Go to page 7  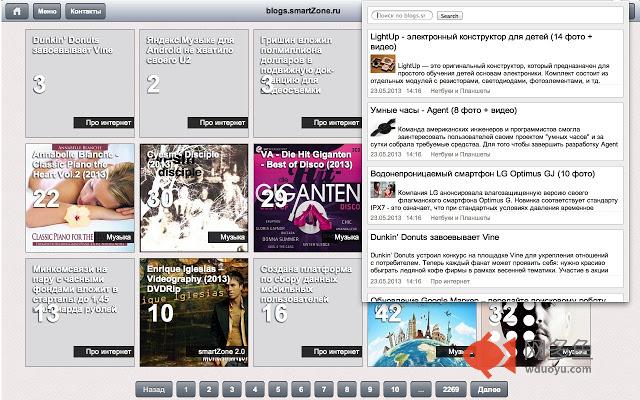[x=324, y=389]
